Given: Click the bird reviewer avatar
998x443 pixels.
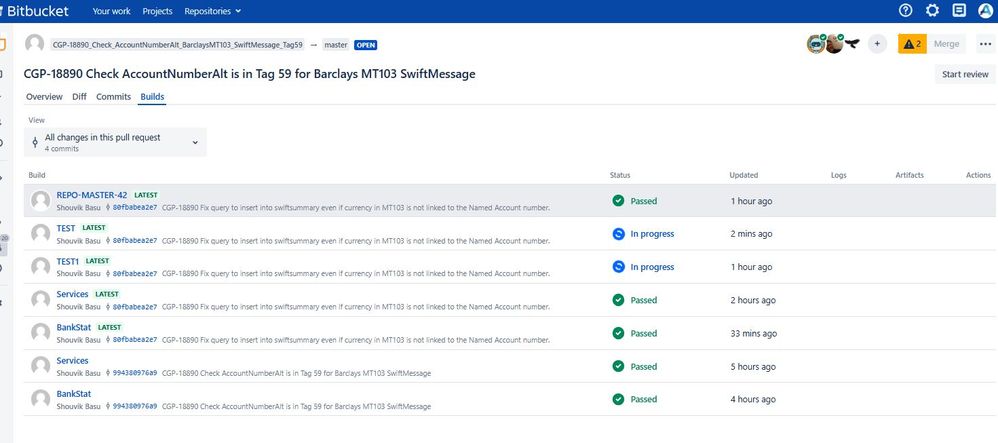Looking at the screenshot, I should 852,44.
